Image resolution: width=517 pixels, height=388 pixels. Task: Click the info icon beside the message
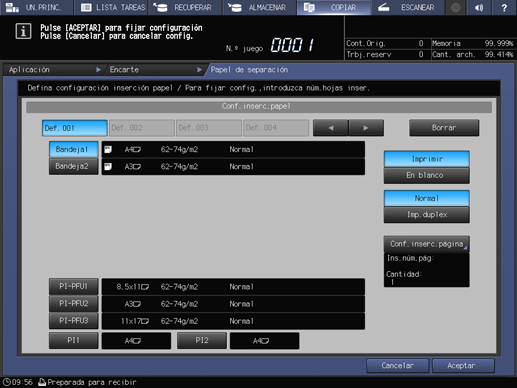pyautogui.click(x=23, y=32)
